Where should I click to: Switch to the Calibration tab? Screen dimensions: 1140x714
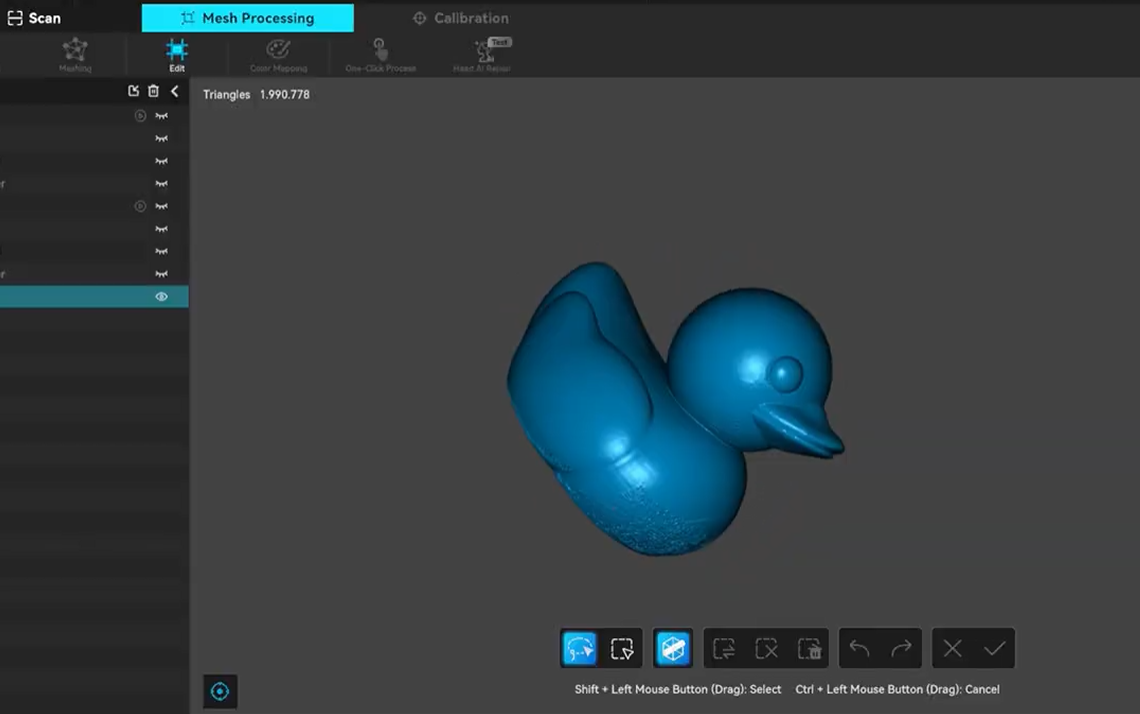click(x=460, y=18)
